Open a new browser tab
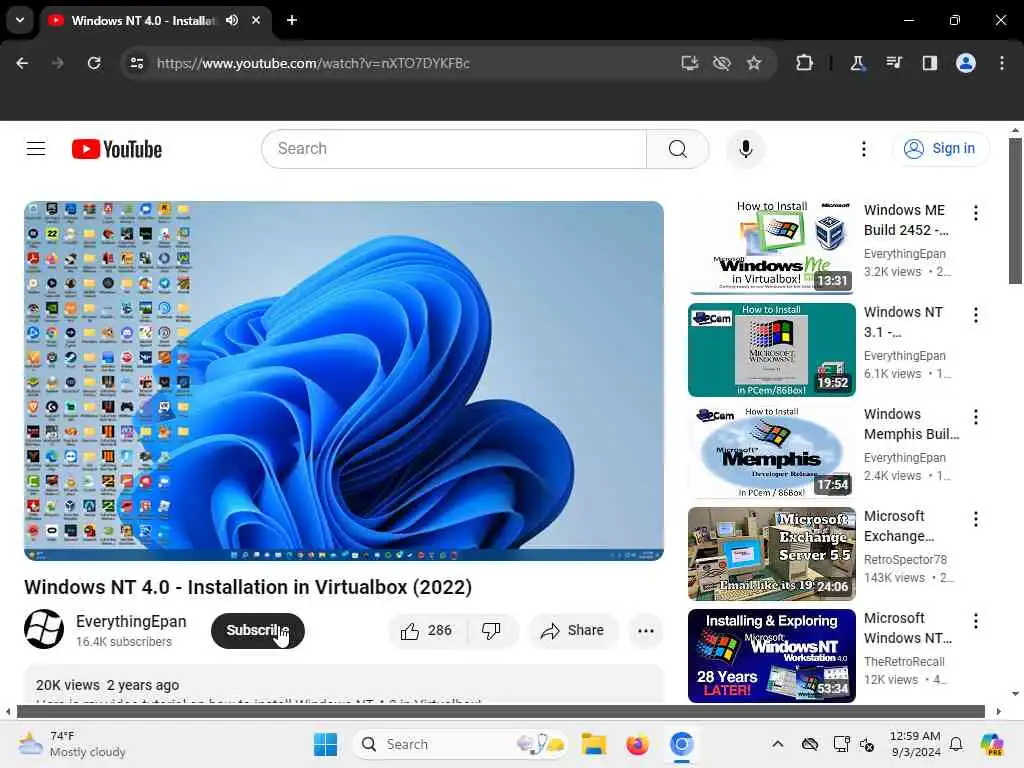Screen dimensions: 1024x768 (292, 20)
